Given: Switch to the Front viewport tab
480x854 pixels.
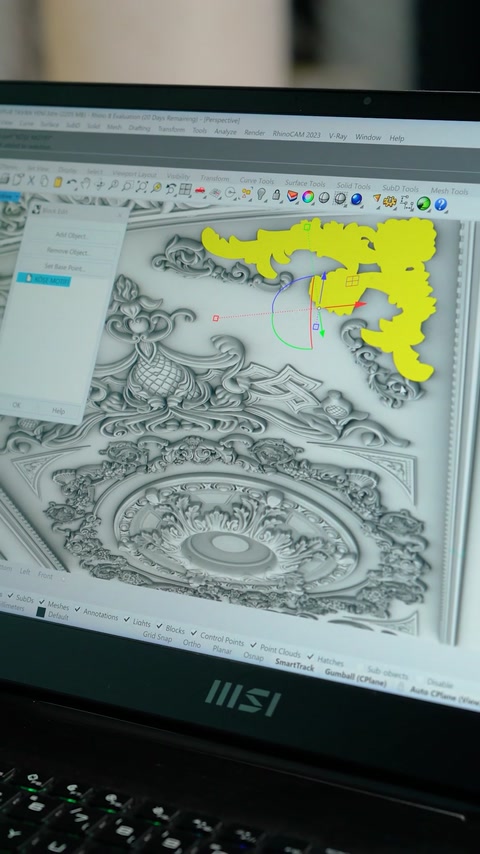Looking at the screenshot, I should point(45,575).
